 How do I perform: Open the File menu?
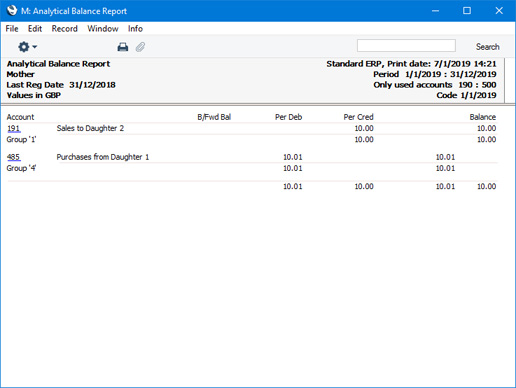pyautogui.click(x=12, y=29)
